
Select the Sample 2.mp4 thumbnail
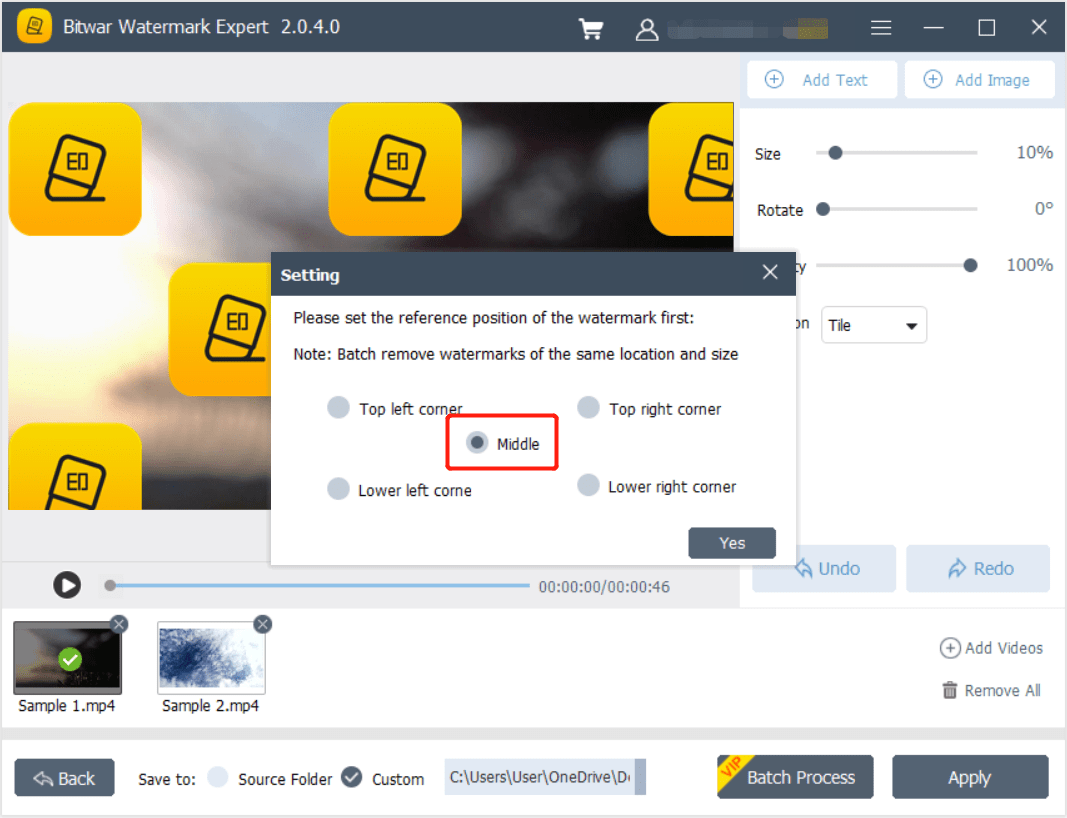[x=211, y=658]
